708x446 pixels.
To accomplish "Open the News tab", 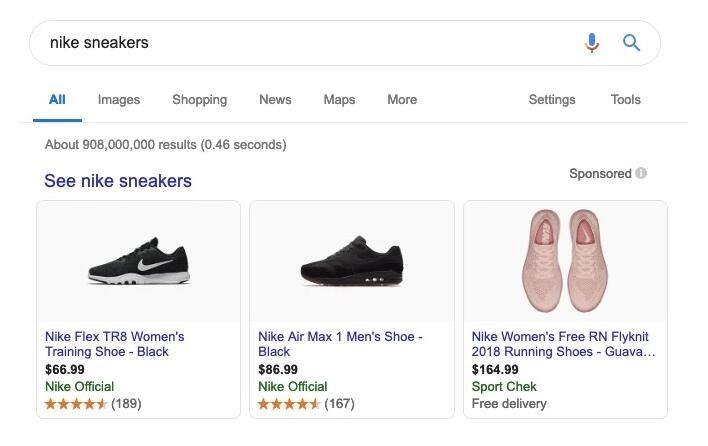I will click(x=275, y=100).
